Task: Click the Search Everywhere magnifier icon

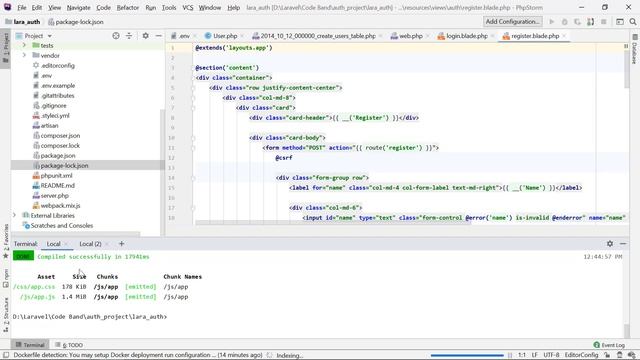Action: [633, 22]
